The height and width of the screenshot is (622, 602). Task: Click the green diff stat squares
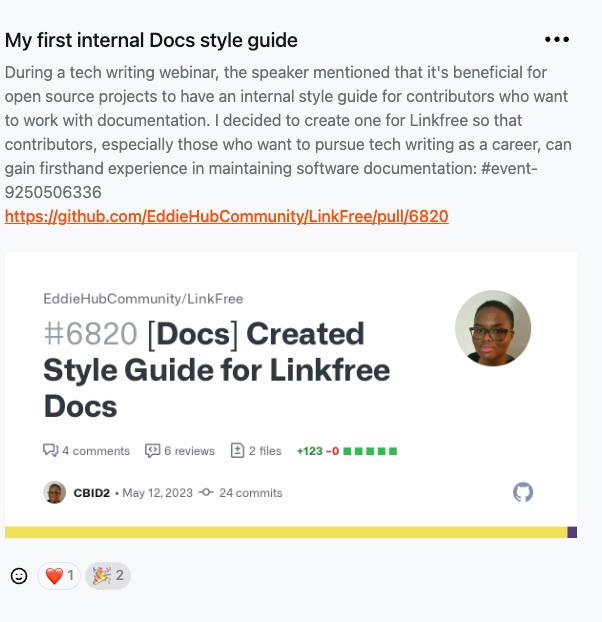coord(370,451)
